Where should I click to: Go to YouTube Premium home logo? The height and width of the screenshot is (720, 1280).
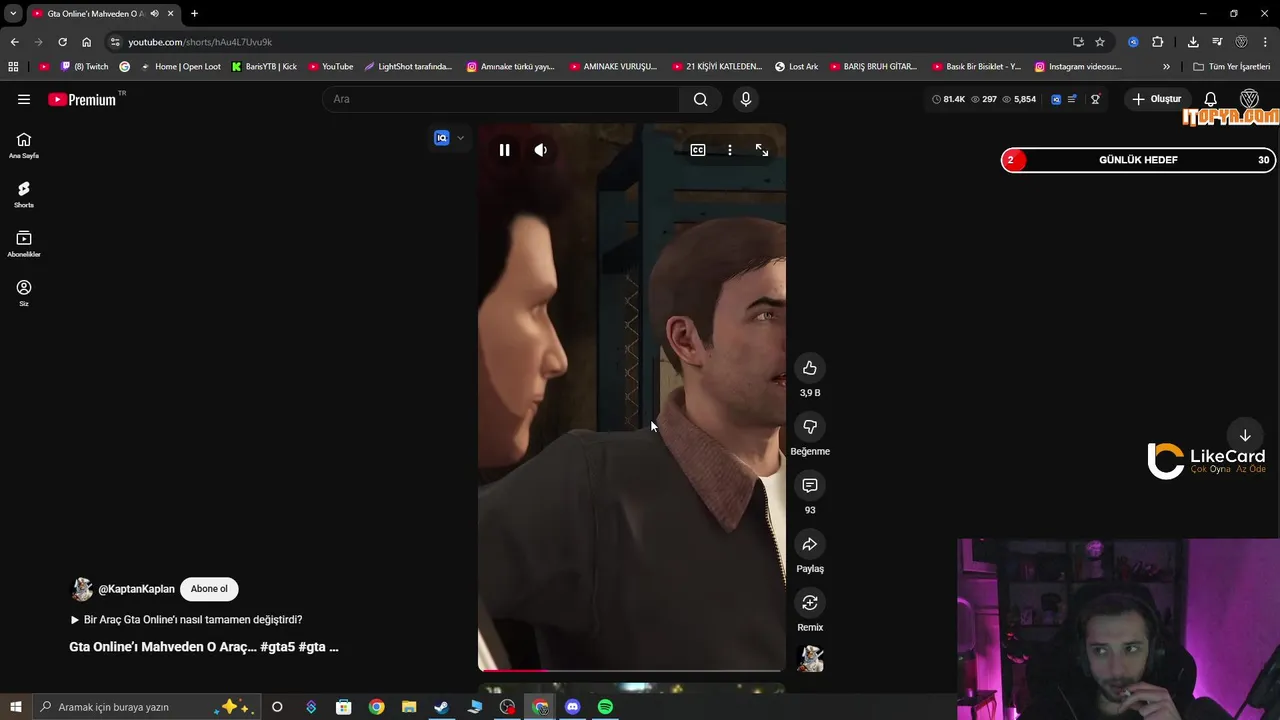tap(82, 99)
